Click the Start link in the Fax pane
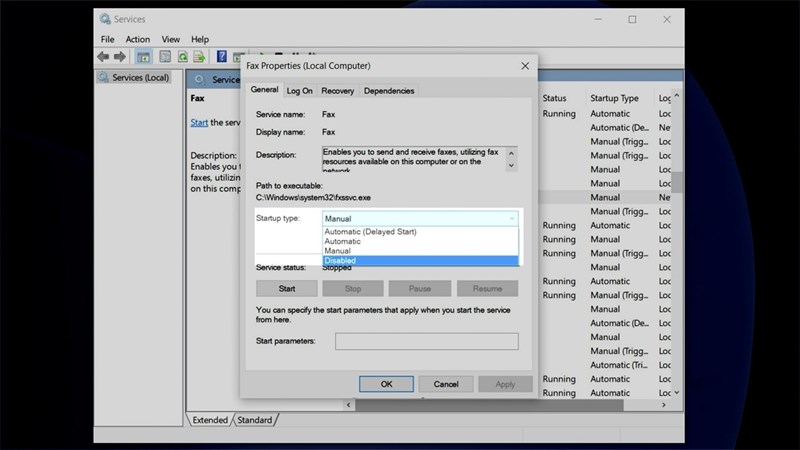Screen dimensions: 800x450 coord(199,122)
